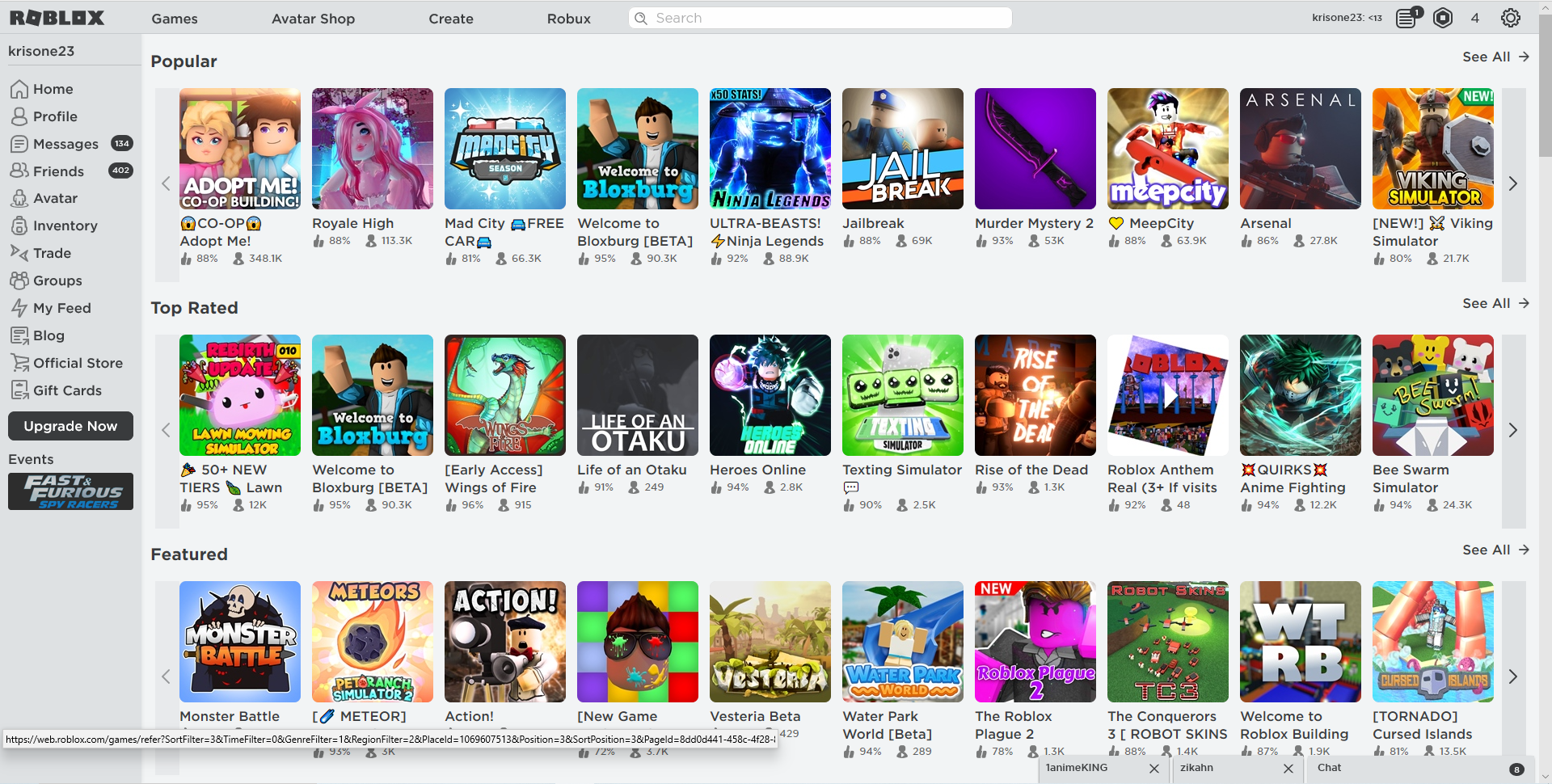Open Gift Cards in the sidebar
Image resolution: width=1552 pixels, height=784 pixels.
[x=56, y=390]
